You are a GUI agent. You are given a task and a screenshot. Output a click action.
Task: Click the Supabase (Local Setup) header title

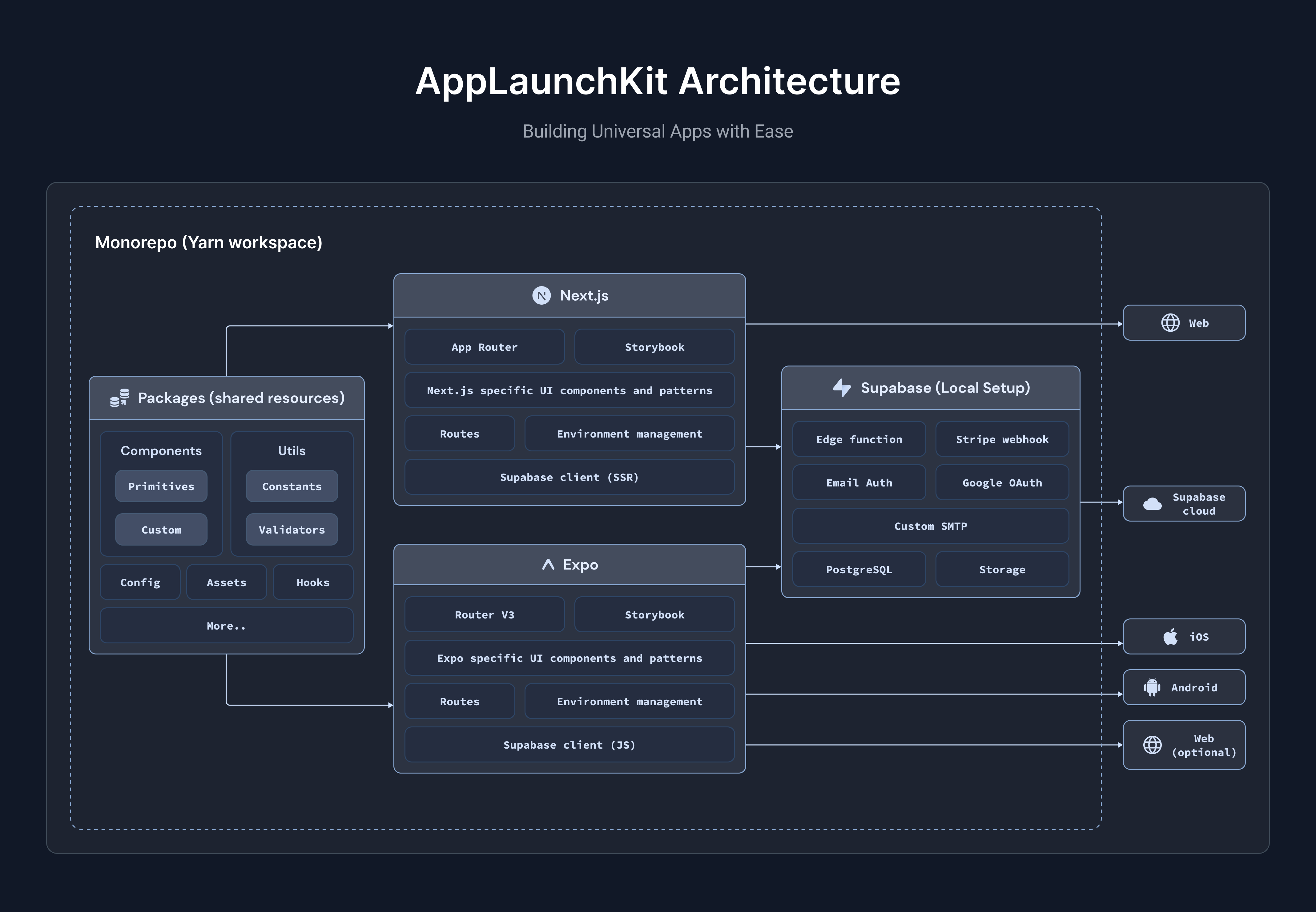[946, 387]
